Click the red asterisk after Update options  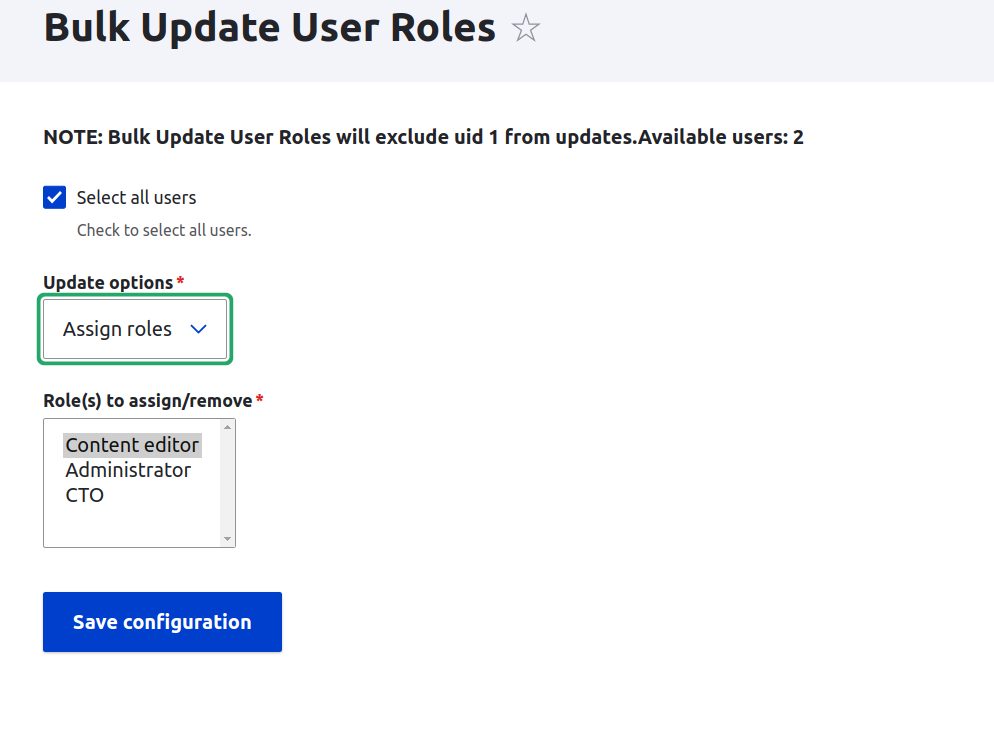click(x=180, y=279)
